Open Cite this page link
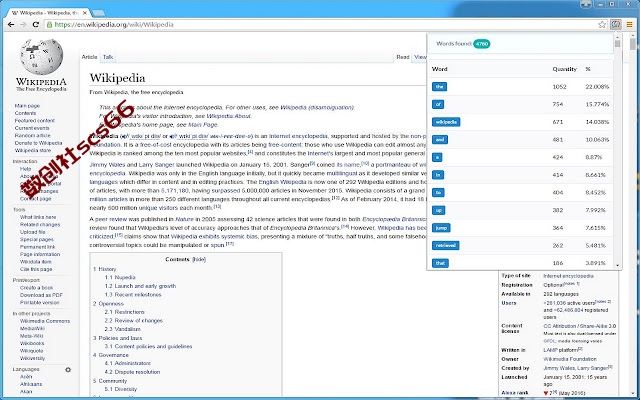The height and width of the screenshot is (400, 640). 36,269
